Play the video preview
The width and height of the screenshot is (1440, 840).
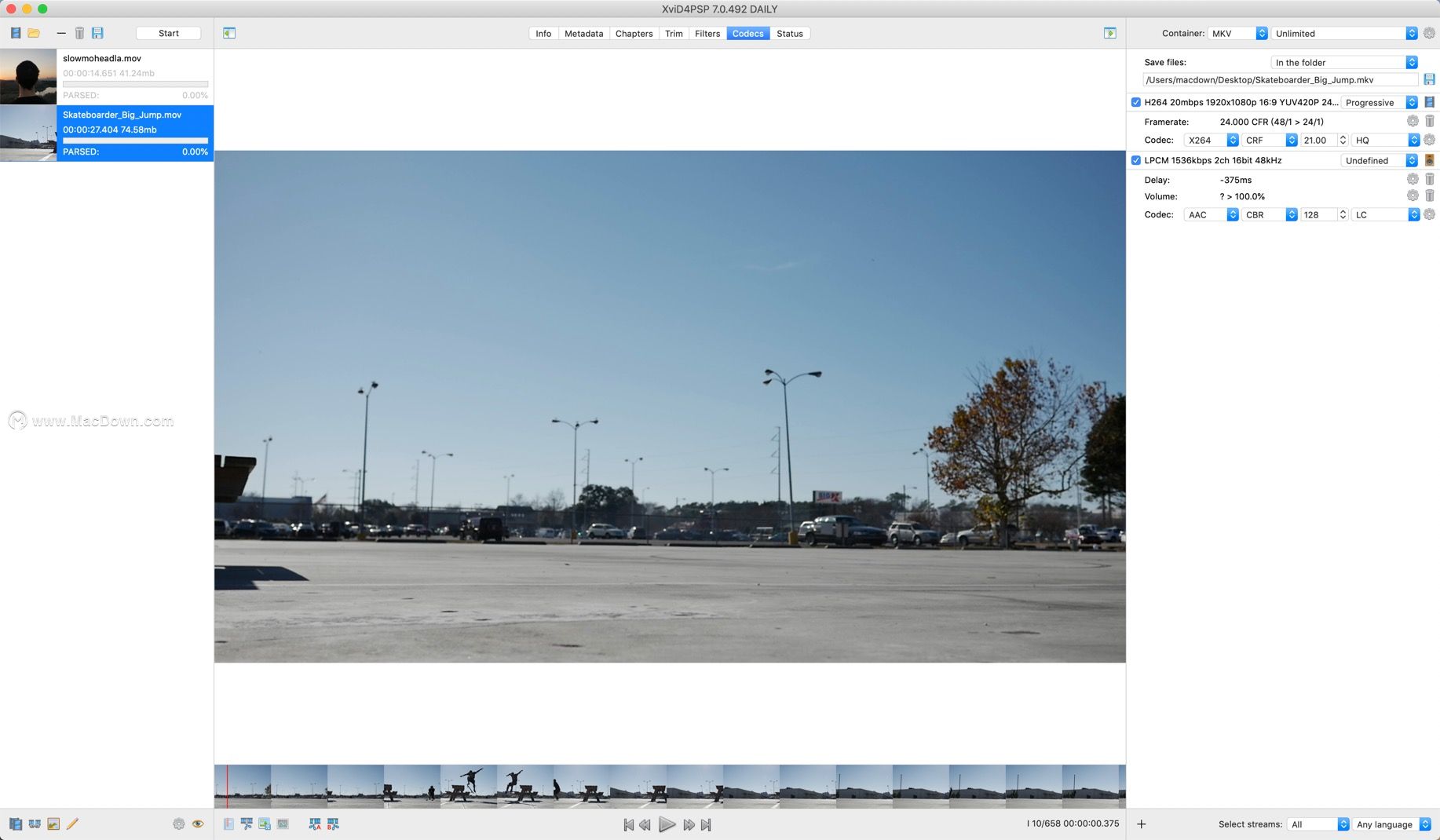pos(667,824)
